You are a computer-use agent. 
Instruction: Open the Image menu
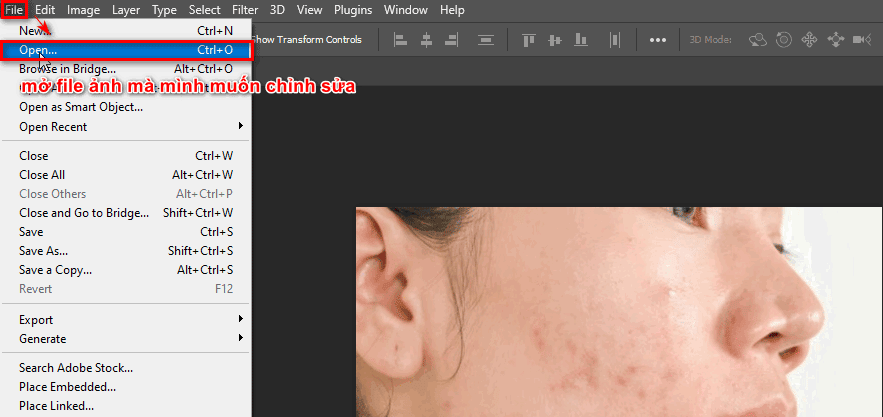83,10
